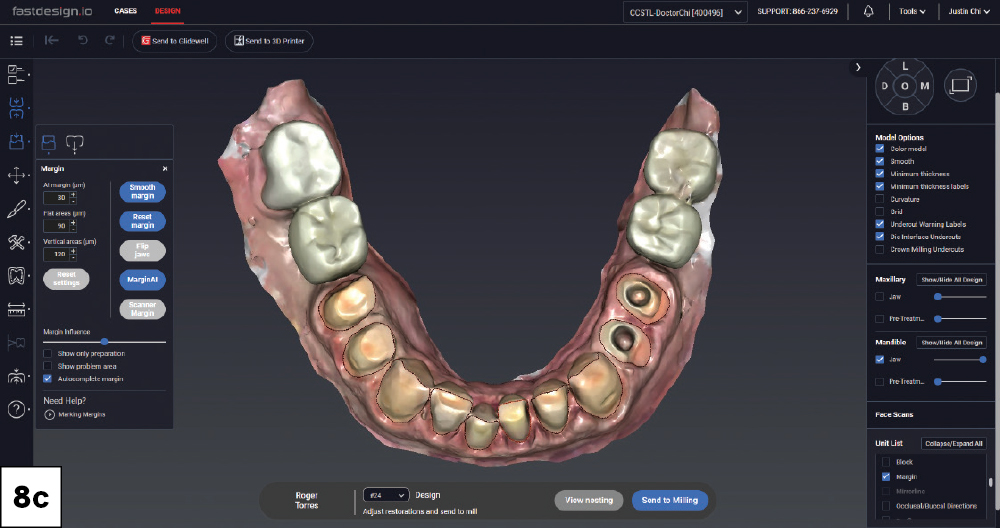The height and width of the screenshot is (528, 1000).
Task: Open the help question mark icon
Action: point(16,409)
